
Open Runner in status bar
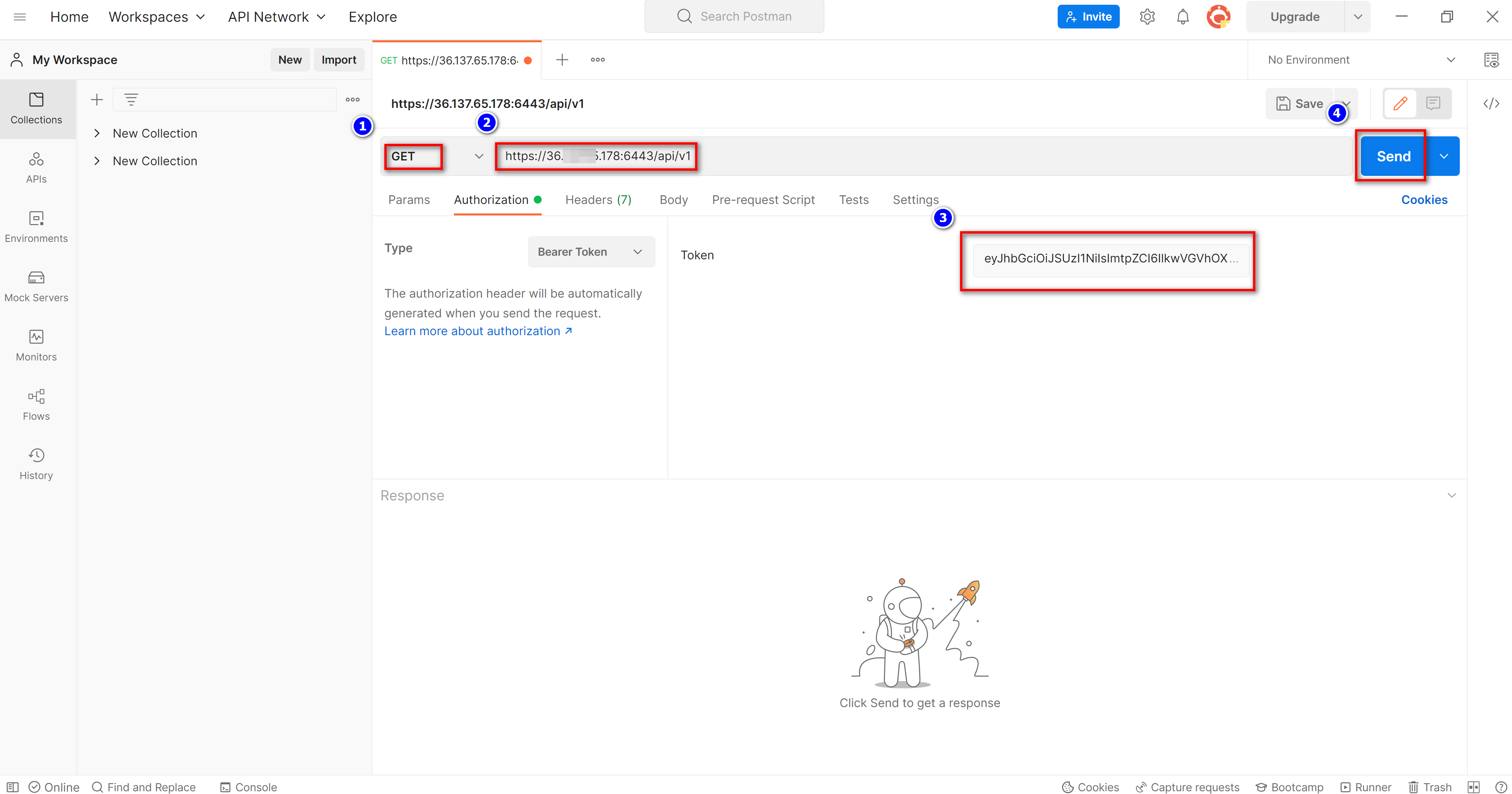pos(1365,787)
